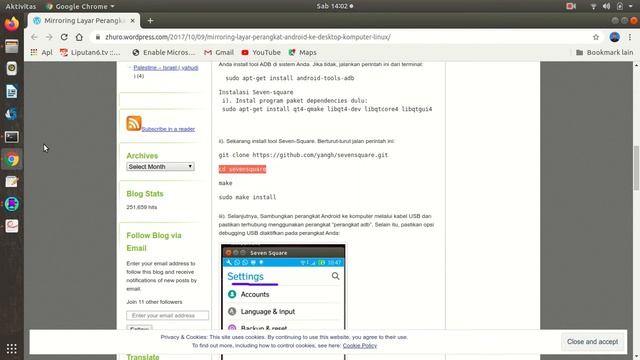Click the browser back arrow
Image resolution: width=640 pixels, height=360 pixels.
click(34, 37)
